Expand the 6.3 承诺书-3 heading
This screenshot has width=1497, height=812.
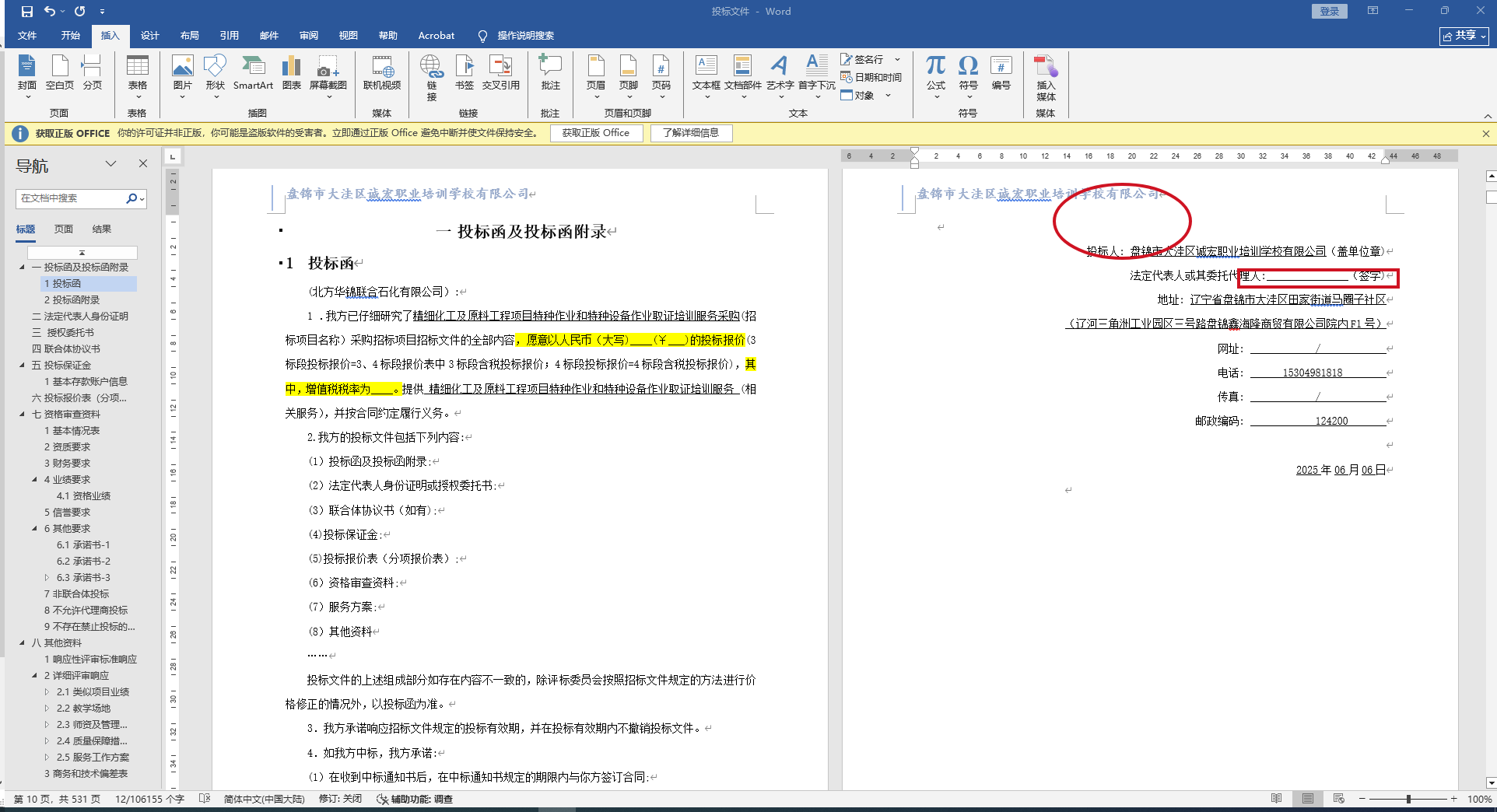click(x=47, y=577)
